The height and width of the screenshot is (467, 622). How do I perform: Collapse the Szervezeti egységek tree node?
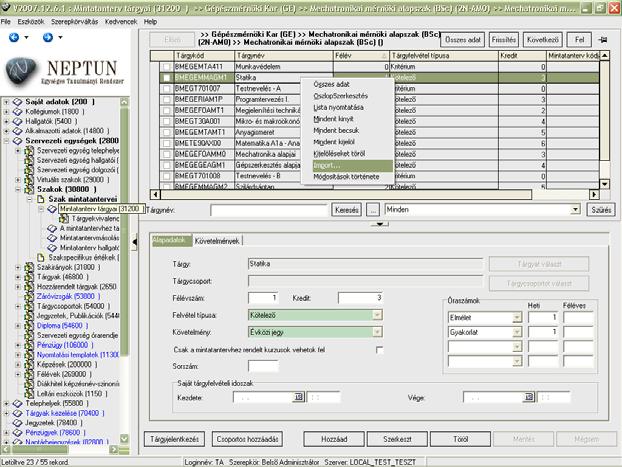6,141
